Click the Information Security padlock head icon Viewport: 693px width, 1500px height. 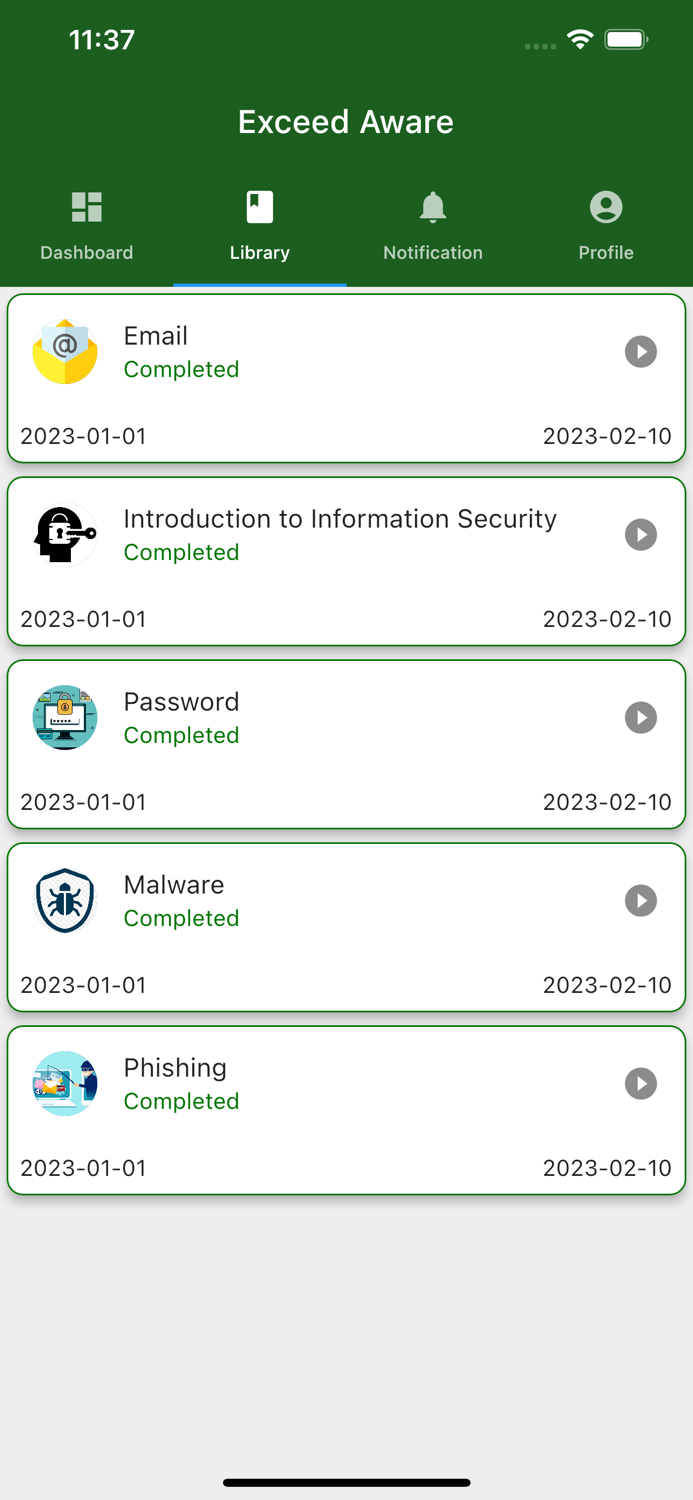tap(64, 534)
